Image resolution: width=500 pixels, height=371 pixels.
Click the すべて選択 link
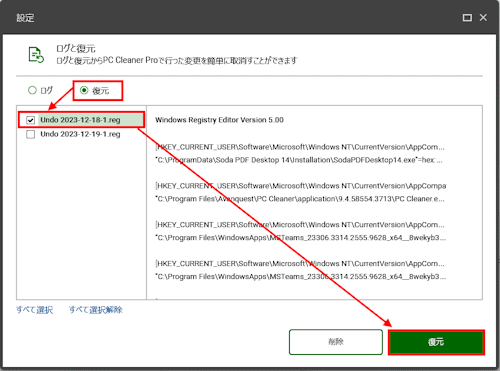tap(35, 310)
